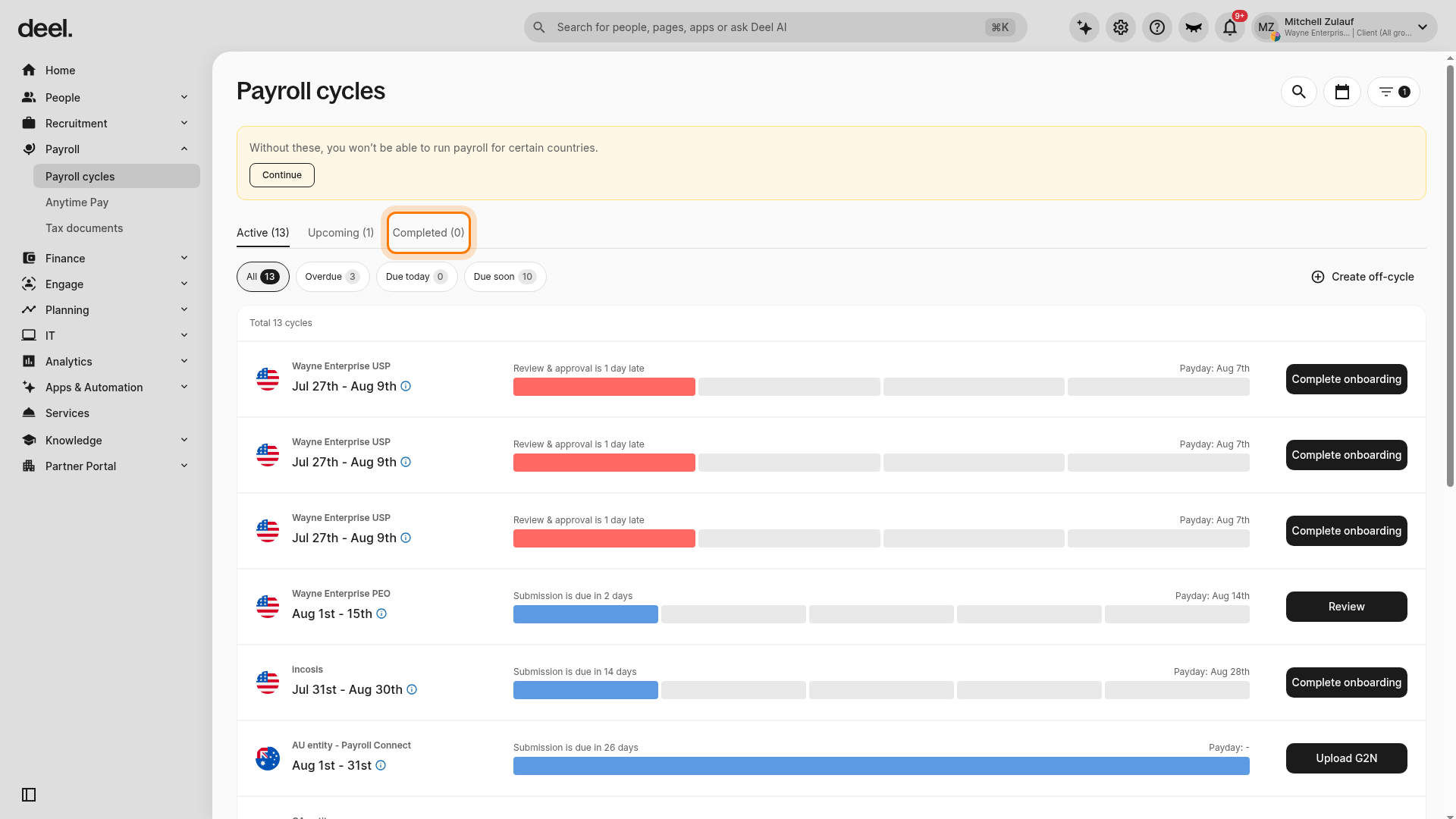This screenshot has height=819, width=1456.
Task: Open the help question mark icon
Action: [1157, 28]
